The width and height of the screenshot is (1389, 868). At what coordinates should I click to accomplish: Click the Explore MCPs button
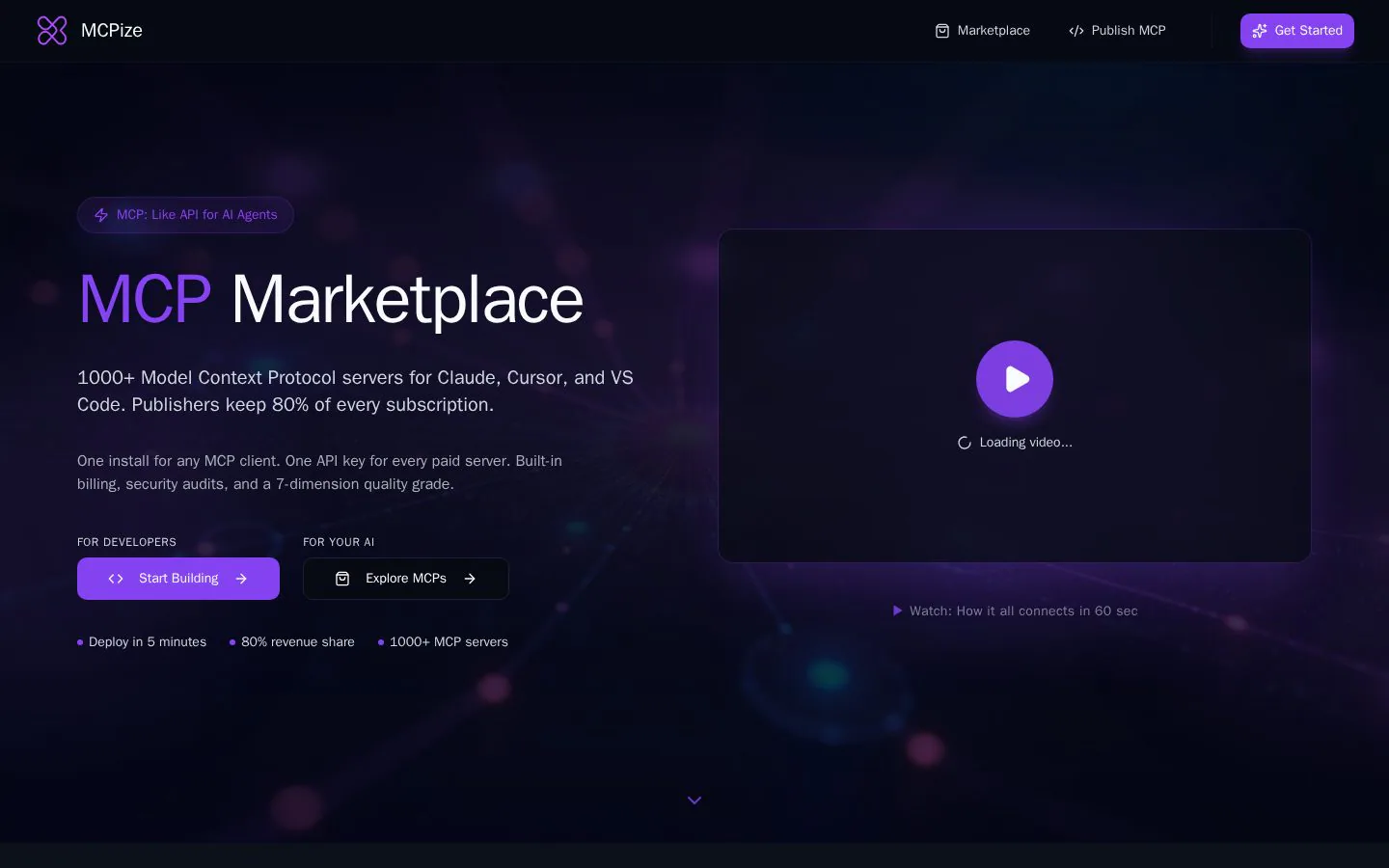click(406, 579)
